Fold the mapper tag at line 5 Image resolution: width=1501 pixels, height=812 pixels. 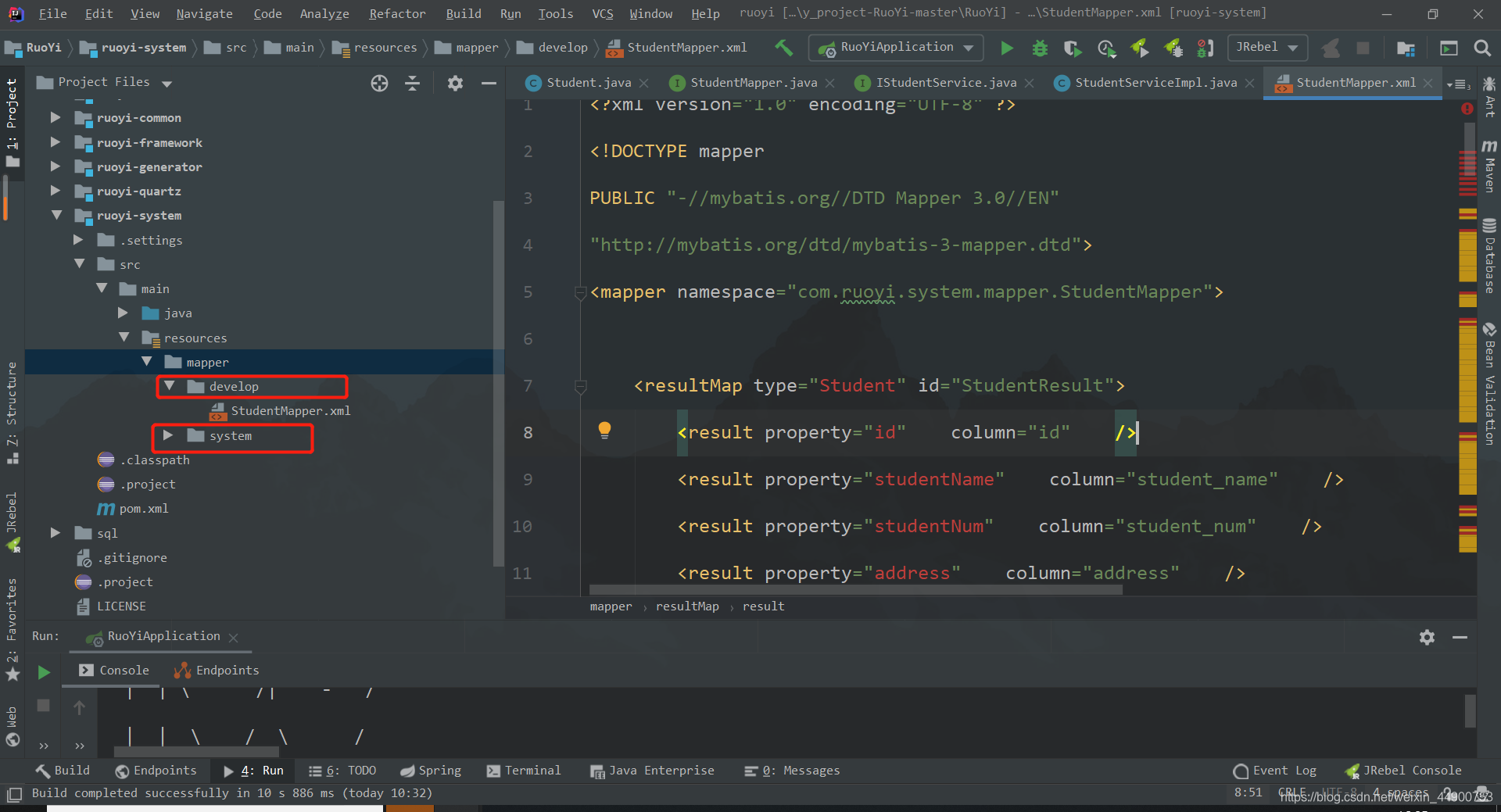point(580,293)
